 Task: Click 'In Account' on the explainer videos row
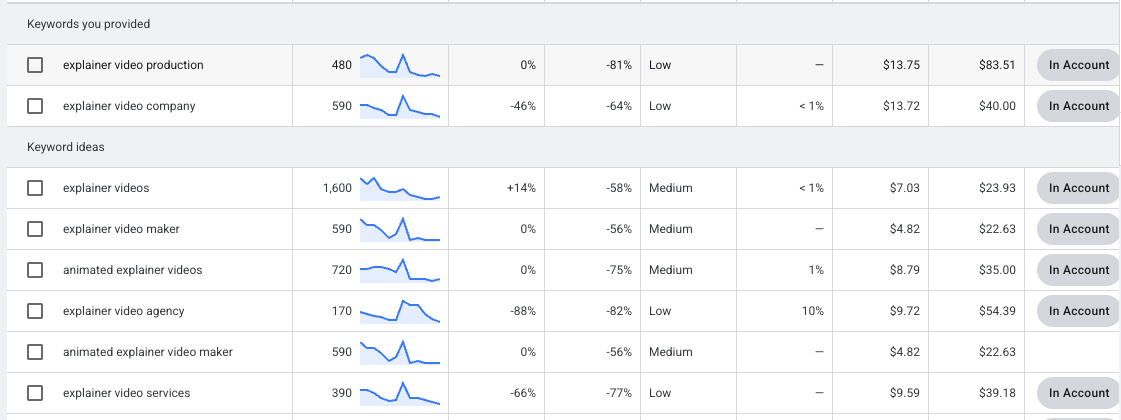pyautogui.click(x=1078, y=188)
